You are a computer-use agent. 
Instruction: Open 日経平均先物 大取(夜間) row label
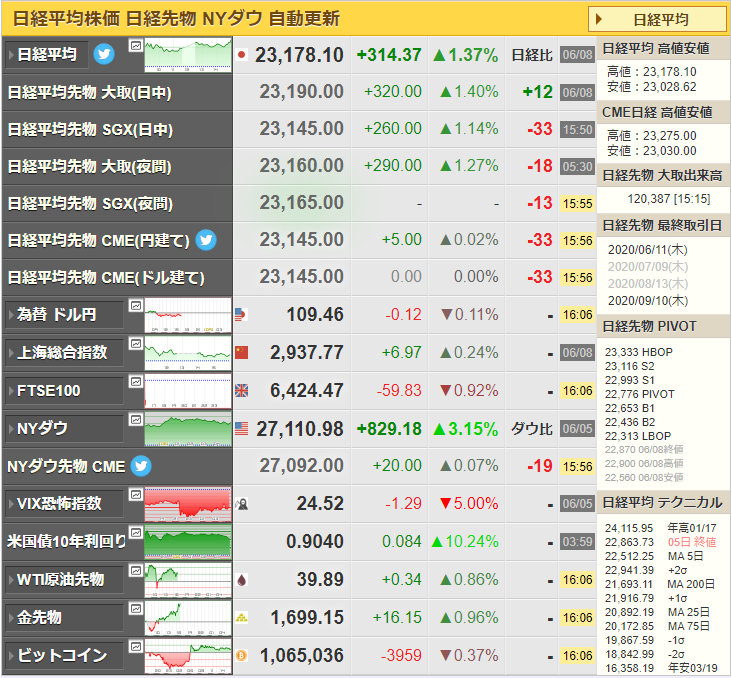point(90,166)
